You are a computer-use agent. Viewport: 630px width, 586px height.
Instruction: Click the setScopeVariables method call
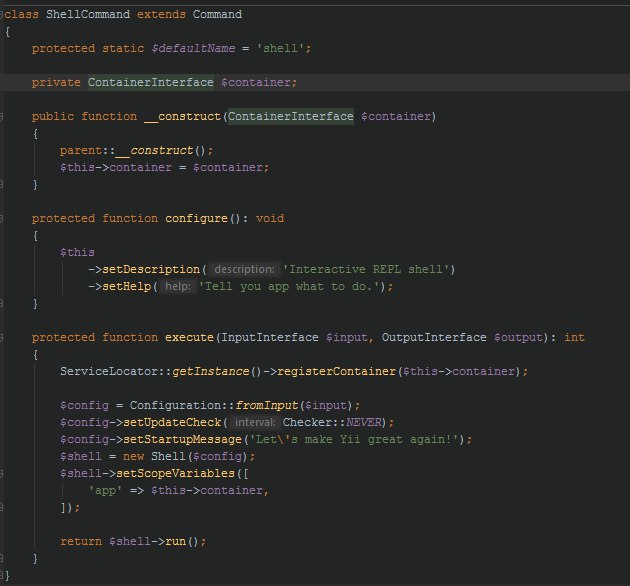pos(175,473)
